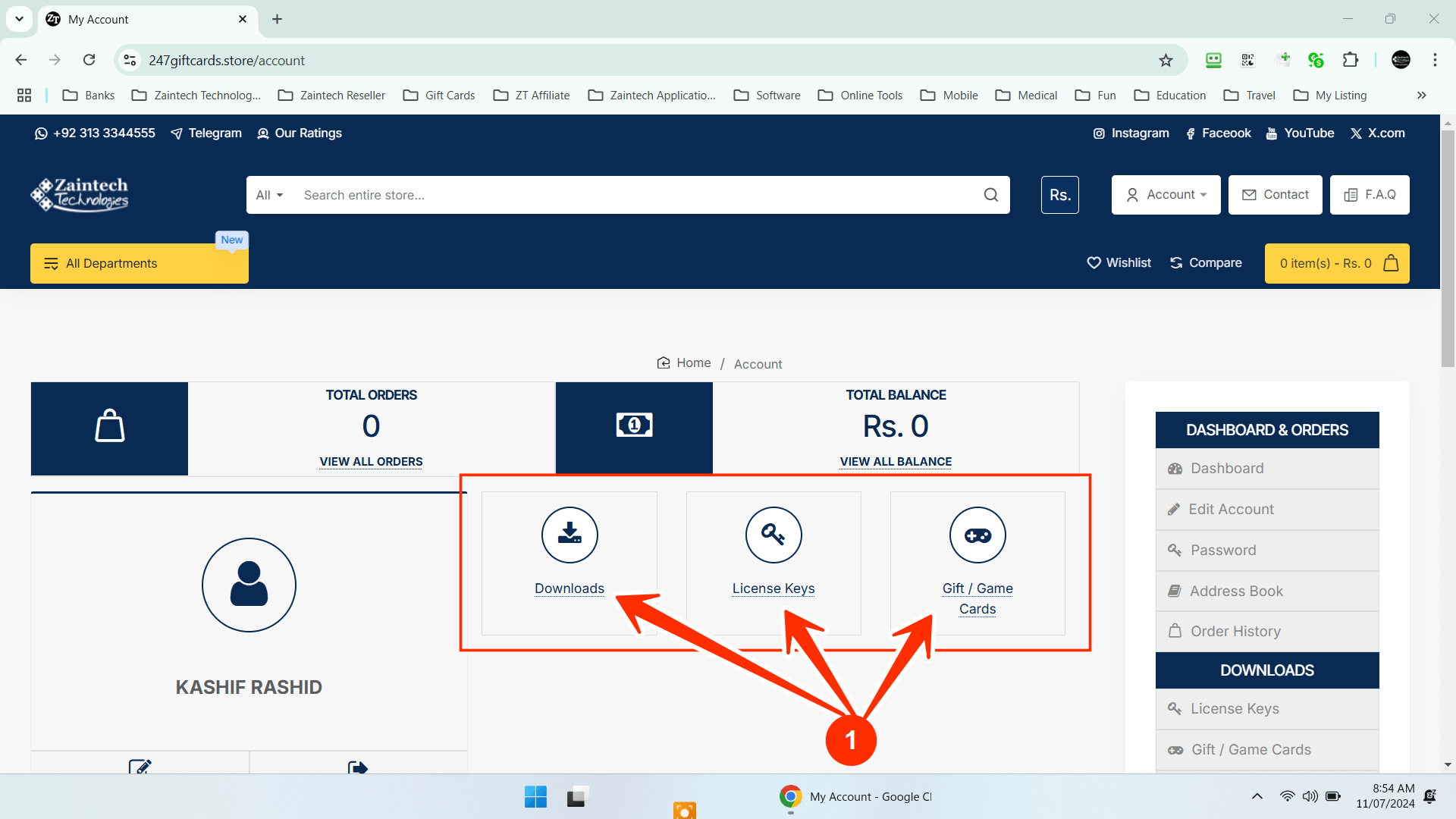Screen dimensions: 1456x819
Task: Click VIEW ALL ORDERS link
Action: coord(371,461)
